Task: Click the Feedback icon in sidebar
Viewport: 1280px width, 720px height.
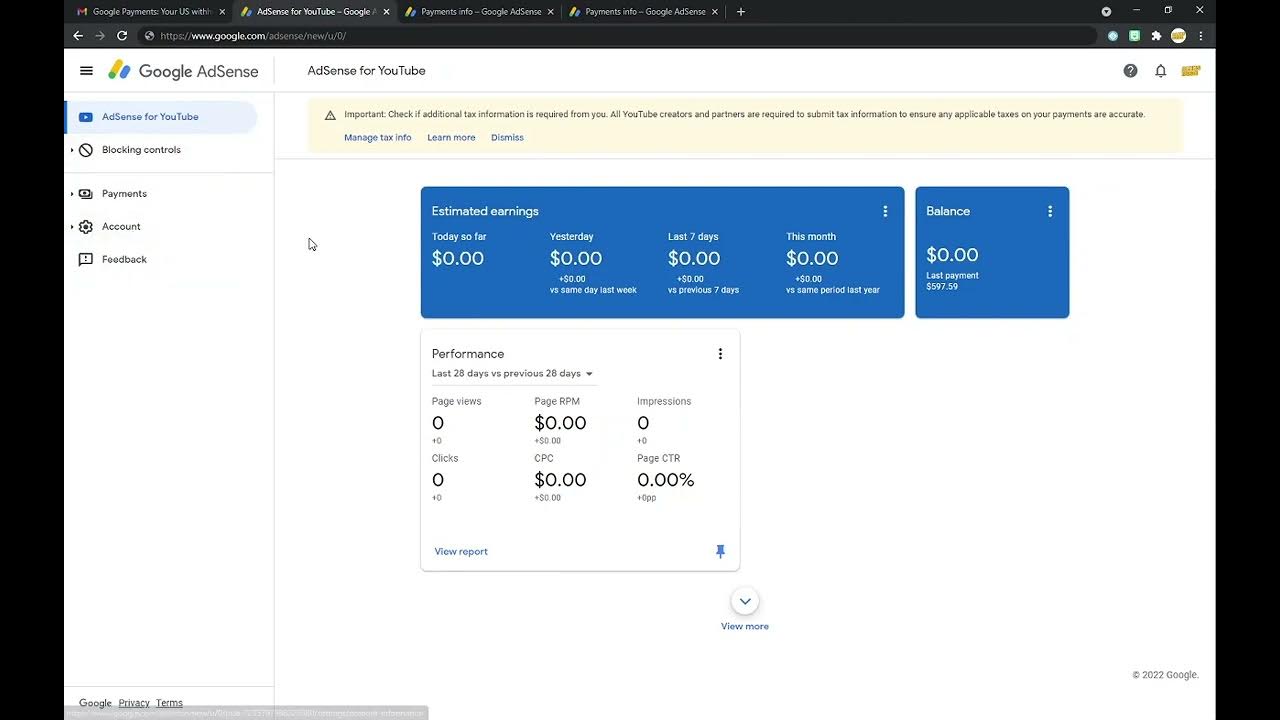Action: (86, 260)
